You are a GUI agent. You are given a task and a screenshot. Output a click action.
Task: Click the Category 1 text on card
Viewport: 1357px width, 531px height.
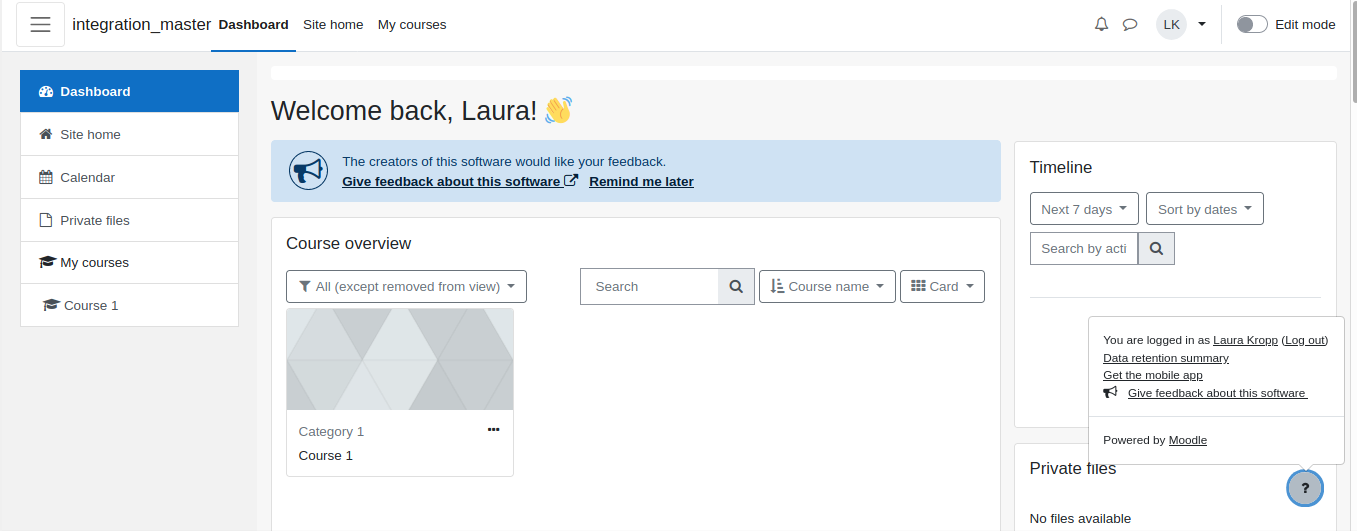click(x=331, y=431)
